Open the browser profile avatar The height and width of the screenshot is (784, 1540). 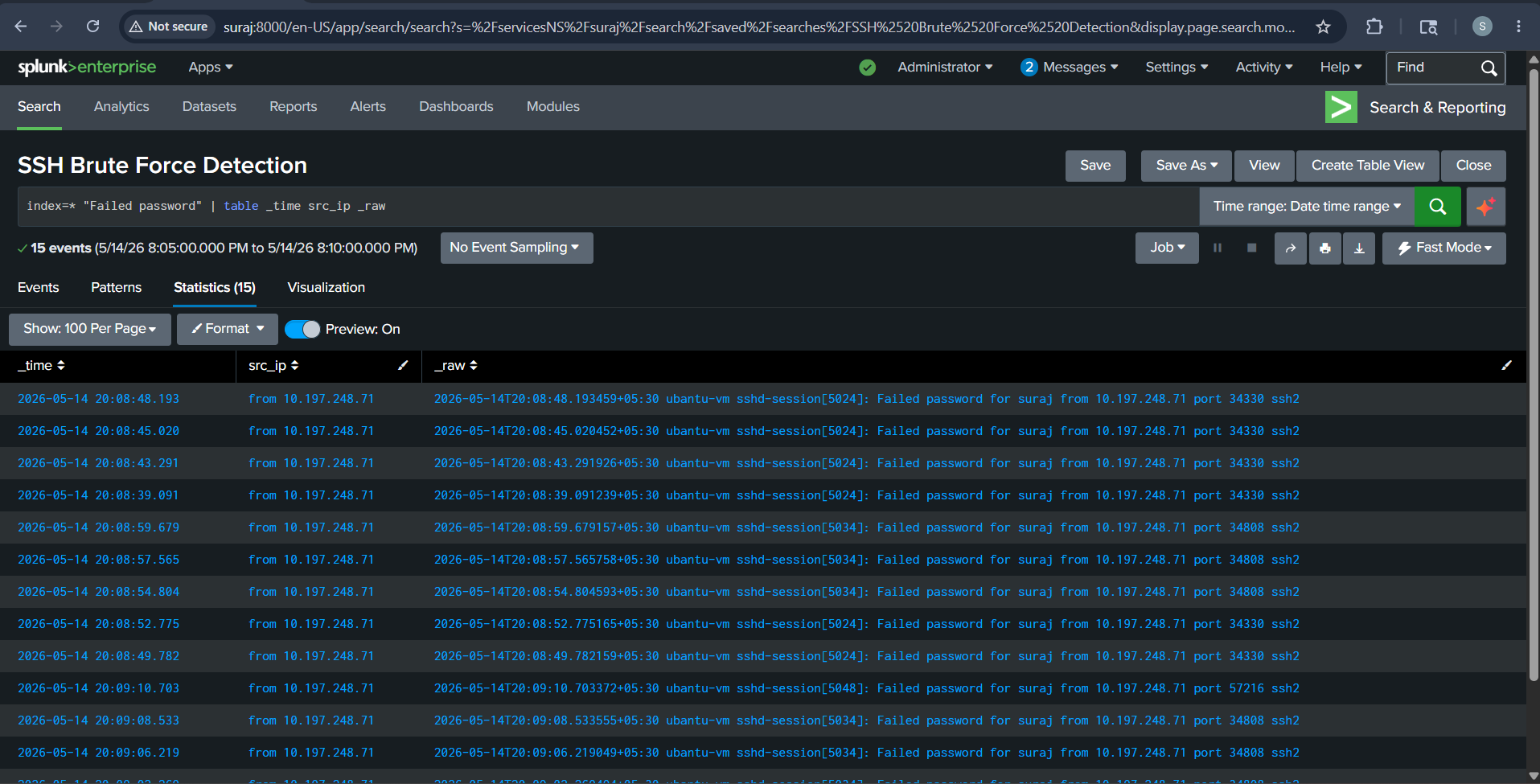[x=1482, y=27]
